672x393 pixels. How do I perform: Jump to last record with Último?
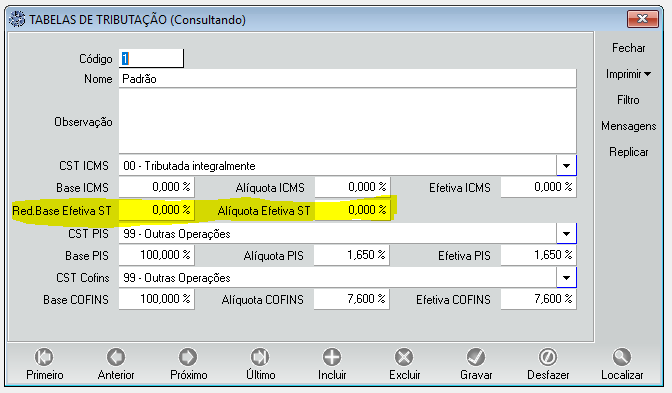(x=260, y=364)
